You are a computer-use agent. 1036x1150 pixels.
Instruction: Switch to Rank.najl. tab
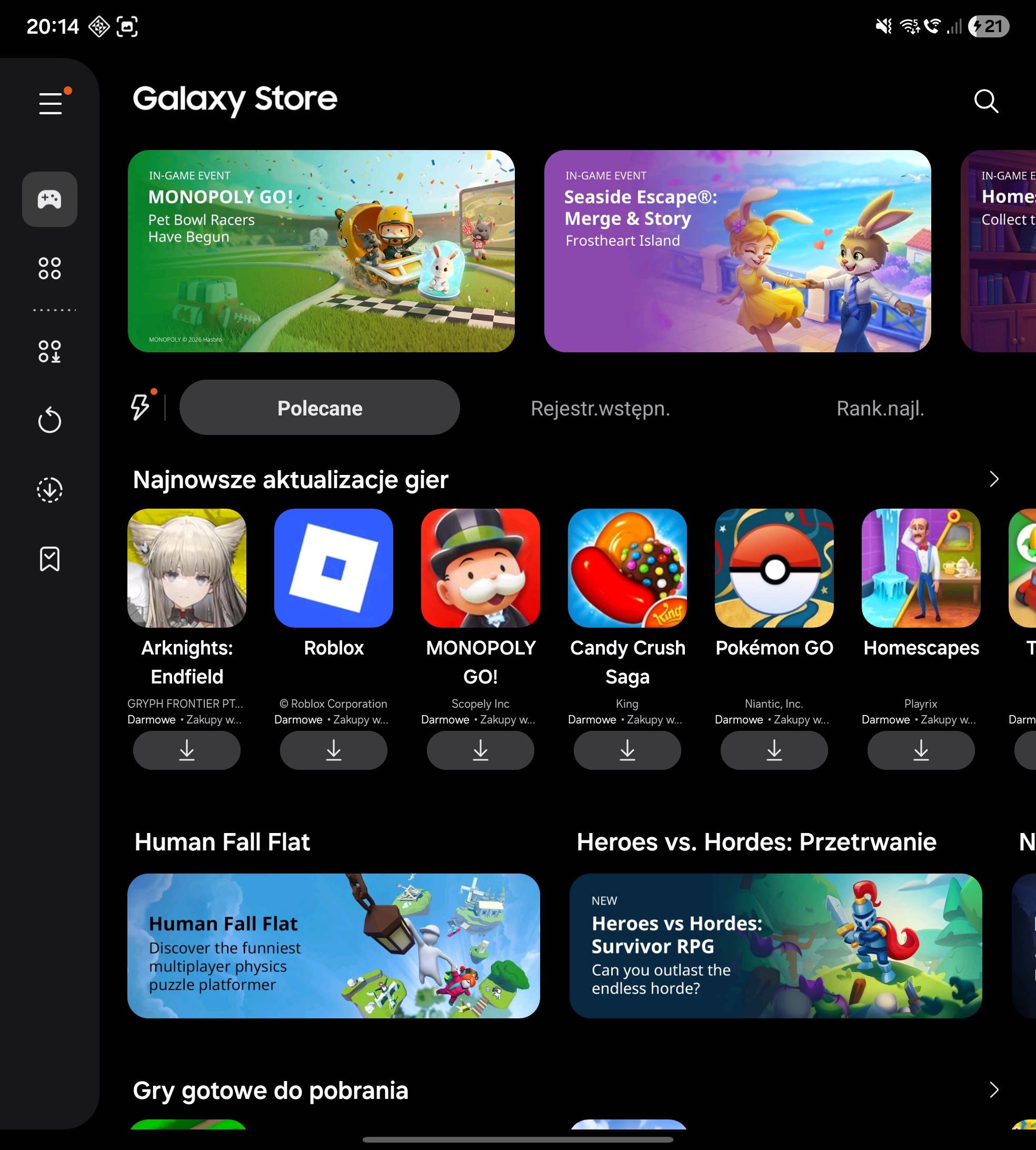click(880, 408)
